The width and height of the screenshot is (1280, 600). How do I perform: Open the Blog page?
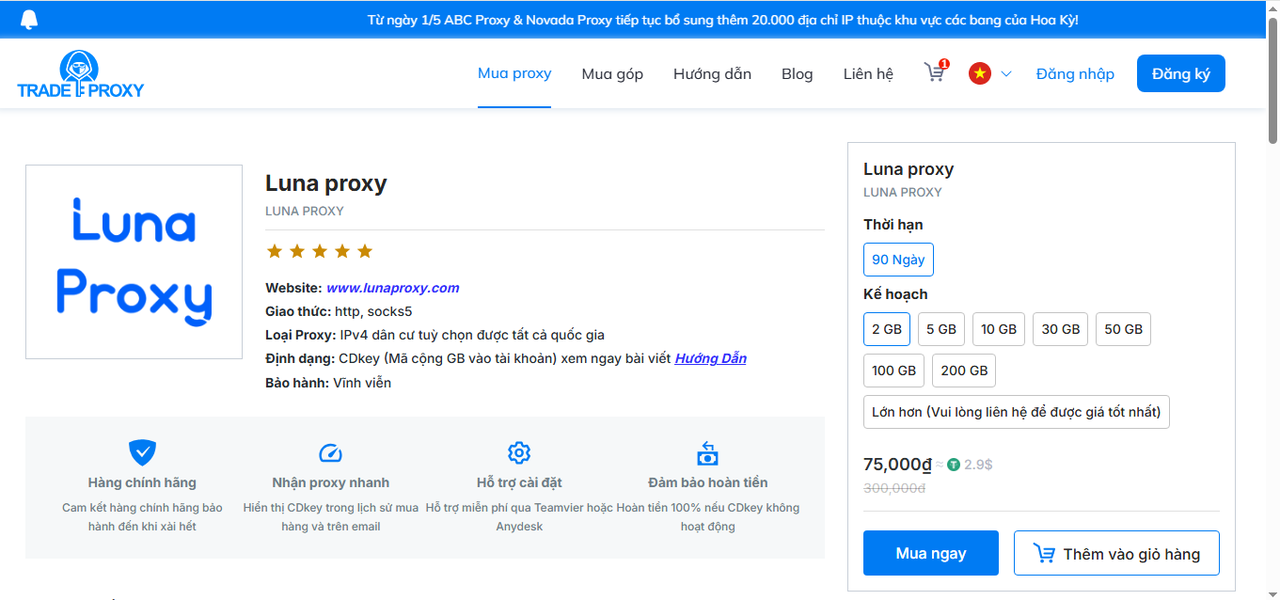coord(797,74)
